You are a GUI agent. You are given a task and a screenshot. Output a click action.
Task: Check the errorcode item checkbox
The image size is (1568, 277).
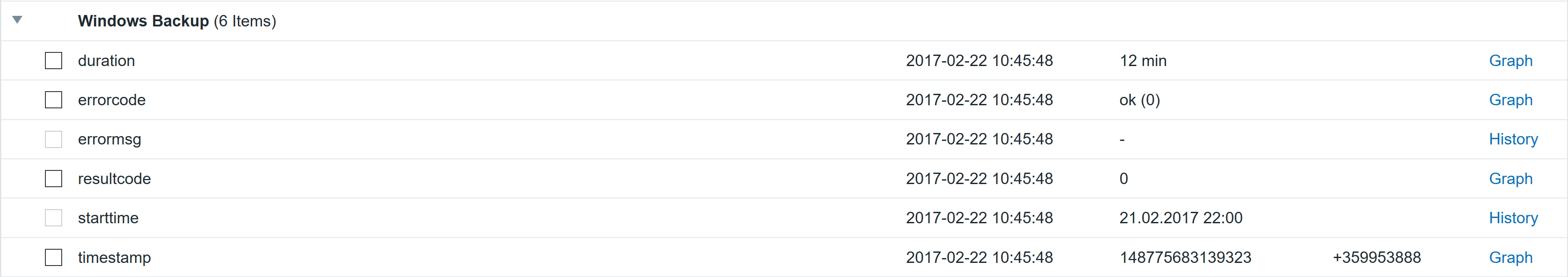pos(54,100)
